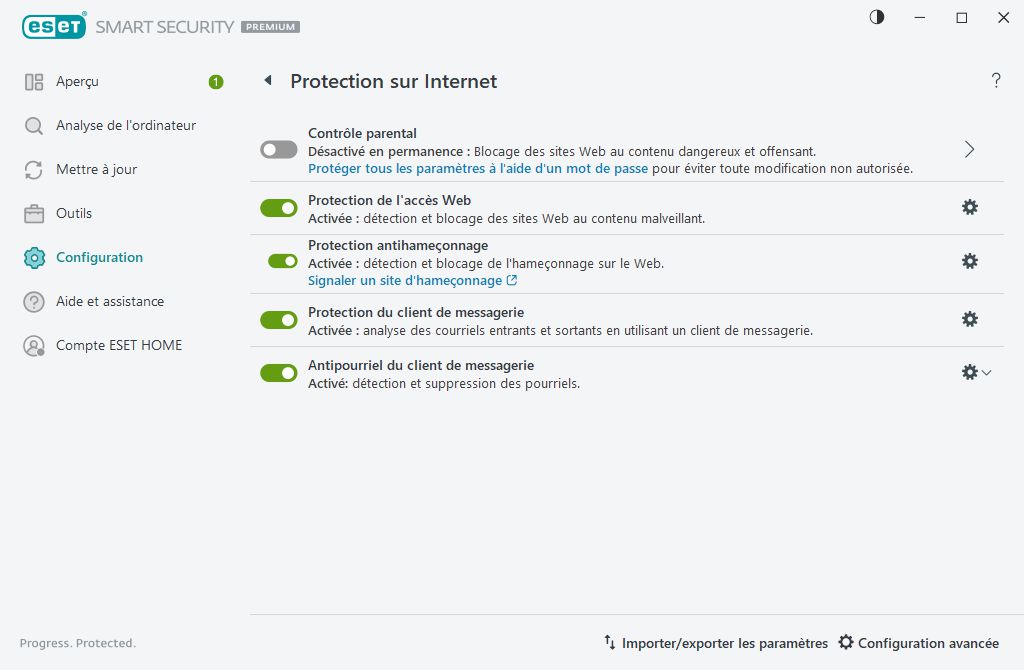Click the dark mode toggle icon in titlebar

coord(876,17)
